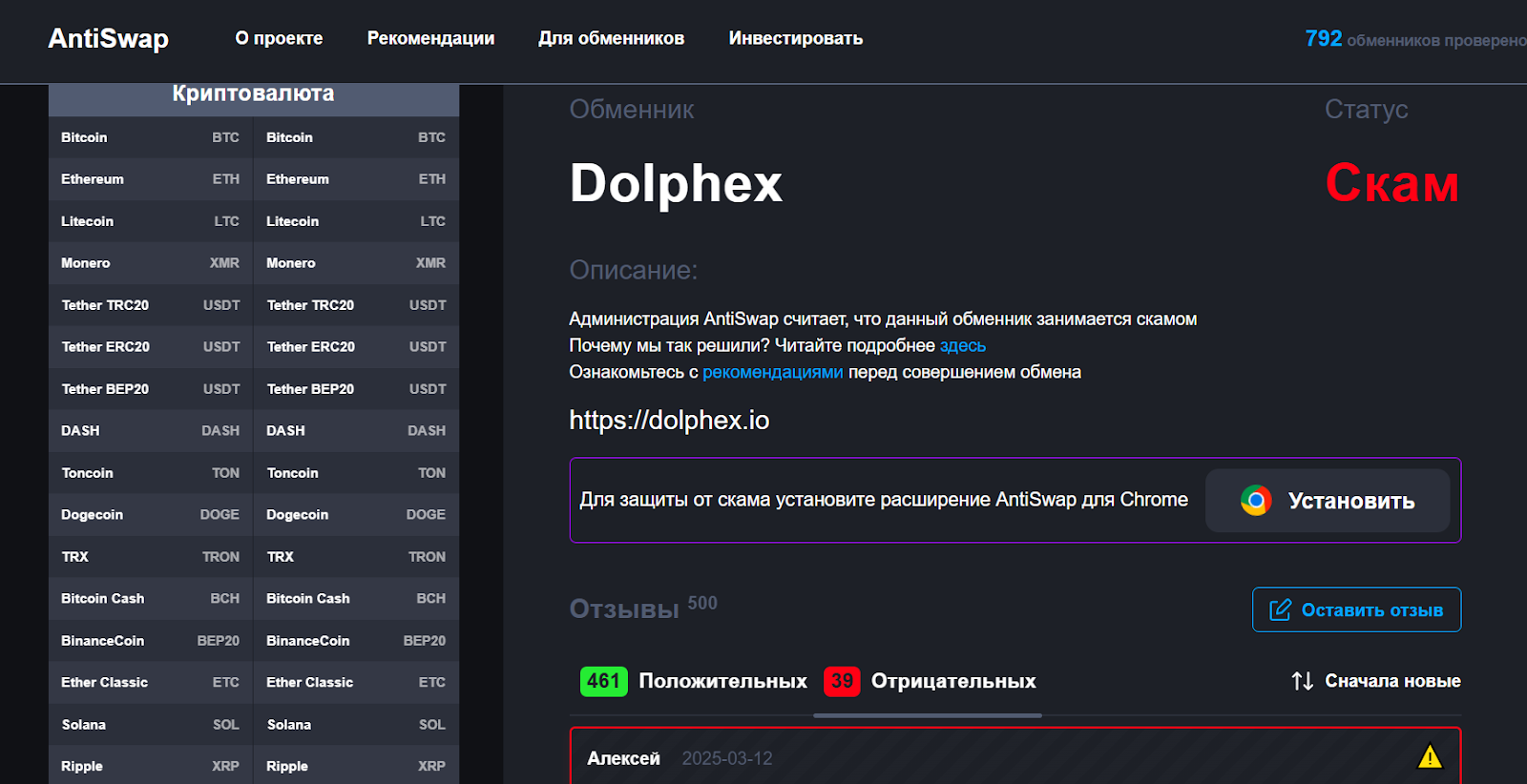The width and height of the screenshot is (1527, 784).
Task: Click the 792 обменников проверено counter
Action: (x=1415, y=39)
